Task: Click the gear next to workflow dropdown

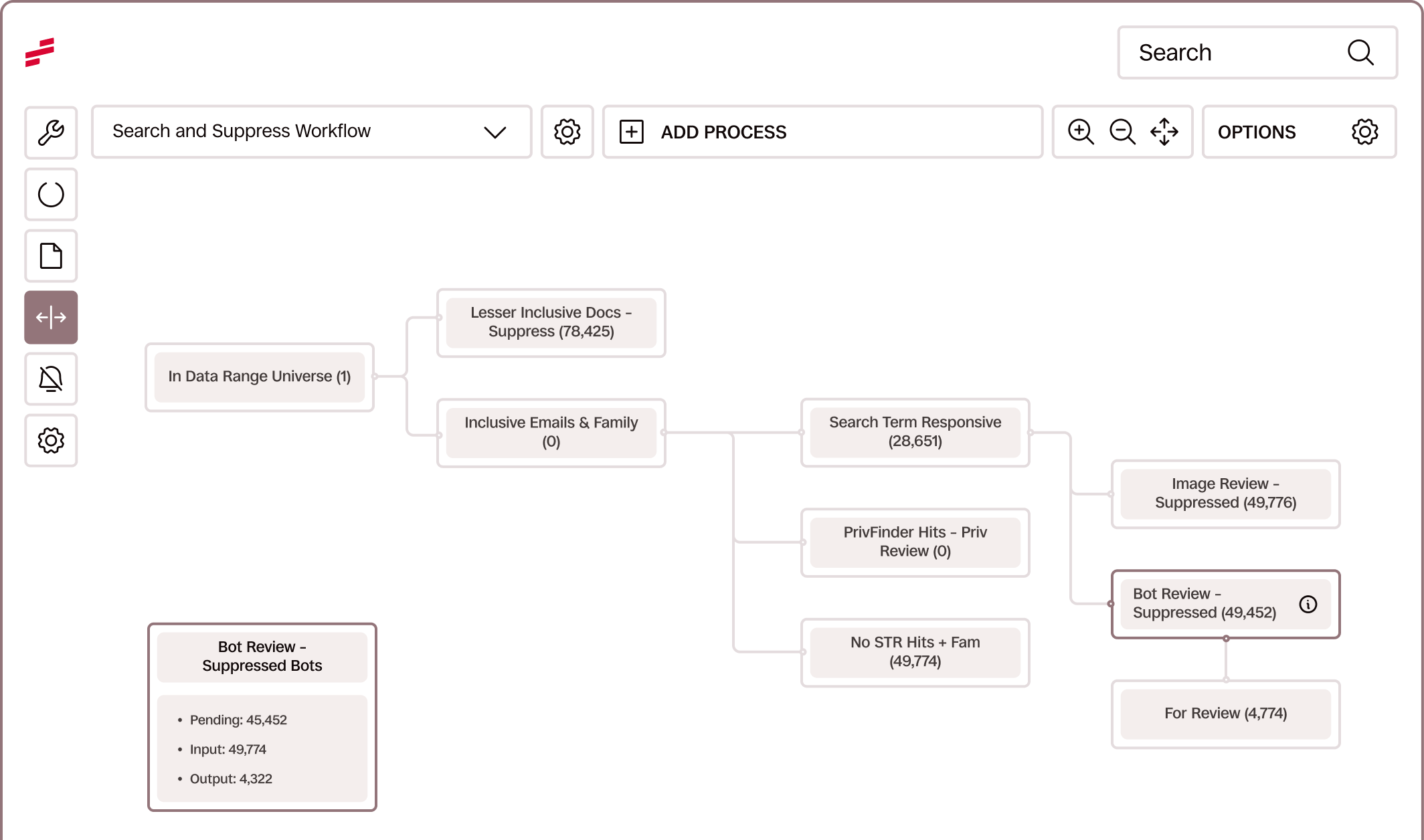Action: coord(567,132)
